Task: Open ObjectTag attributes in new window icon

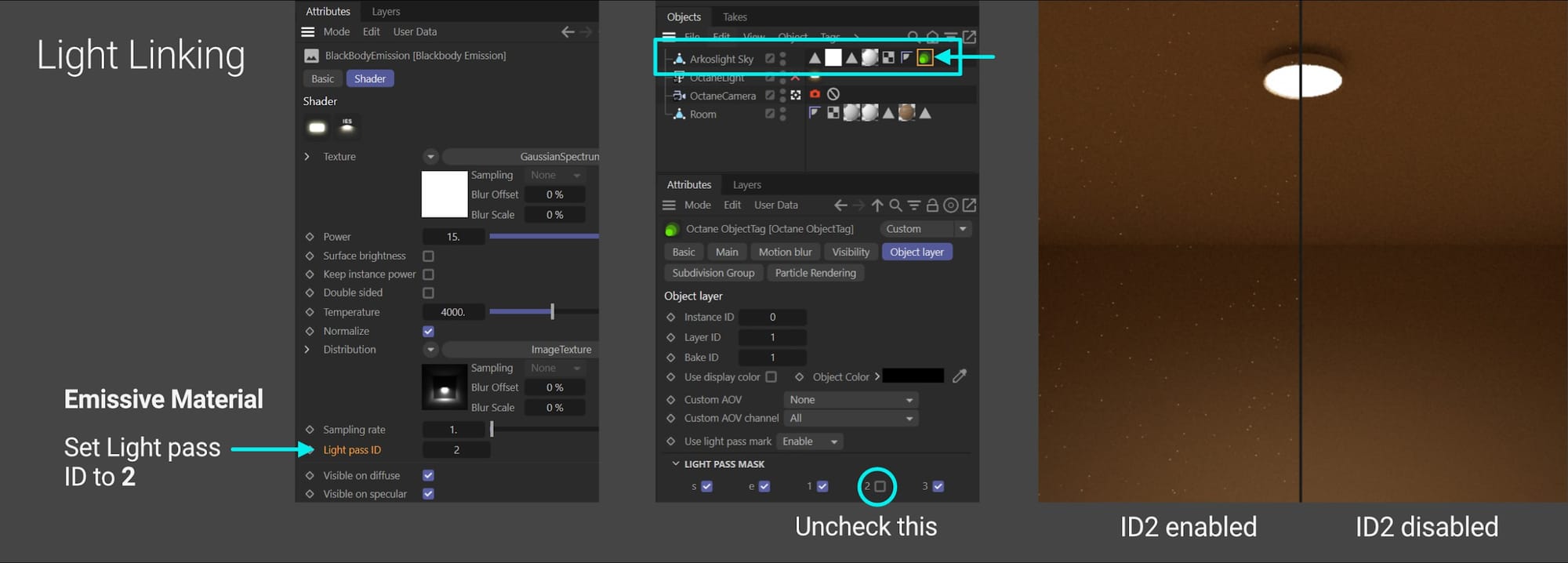Action: tap(969, 205)
